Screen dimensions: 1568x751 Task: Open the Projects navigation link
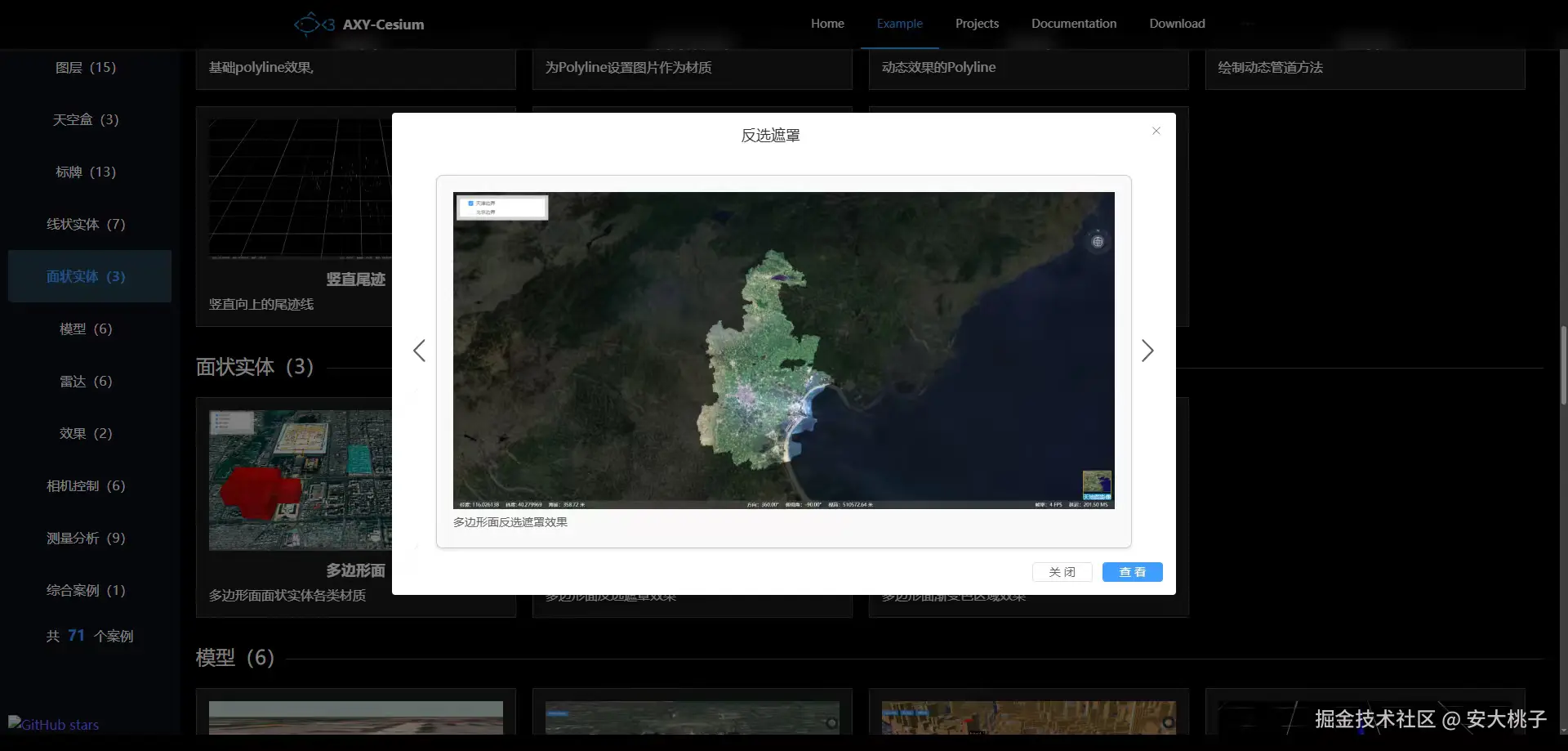[x=977, y=24]
